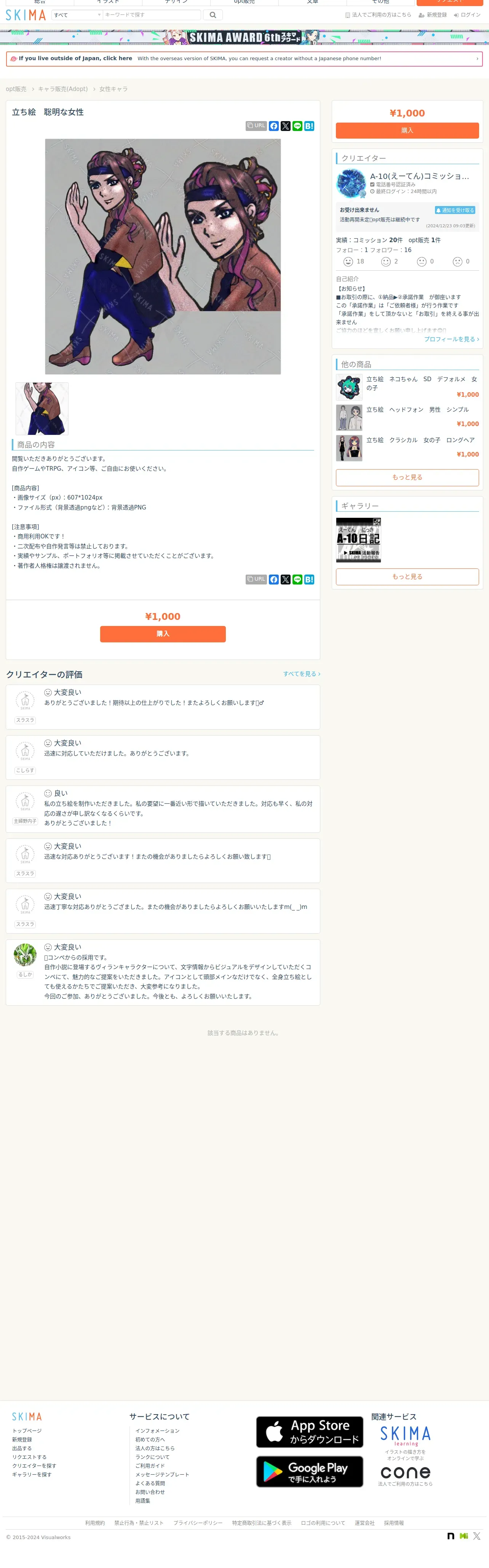The width and height of the screenshot is (489, 1568).
Task: Open 土錦野内子 reviewer avatar
Action: point(25,801)
